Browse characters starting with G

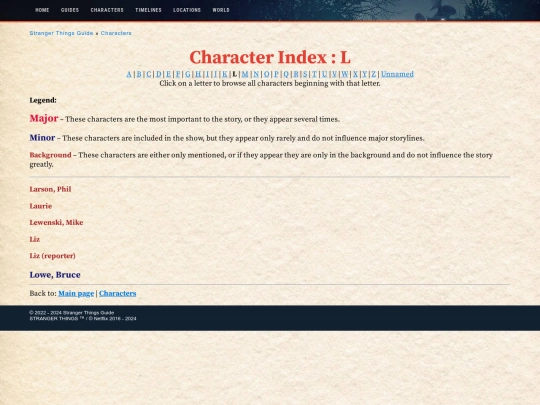click(188, 74)
